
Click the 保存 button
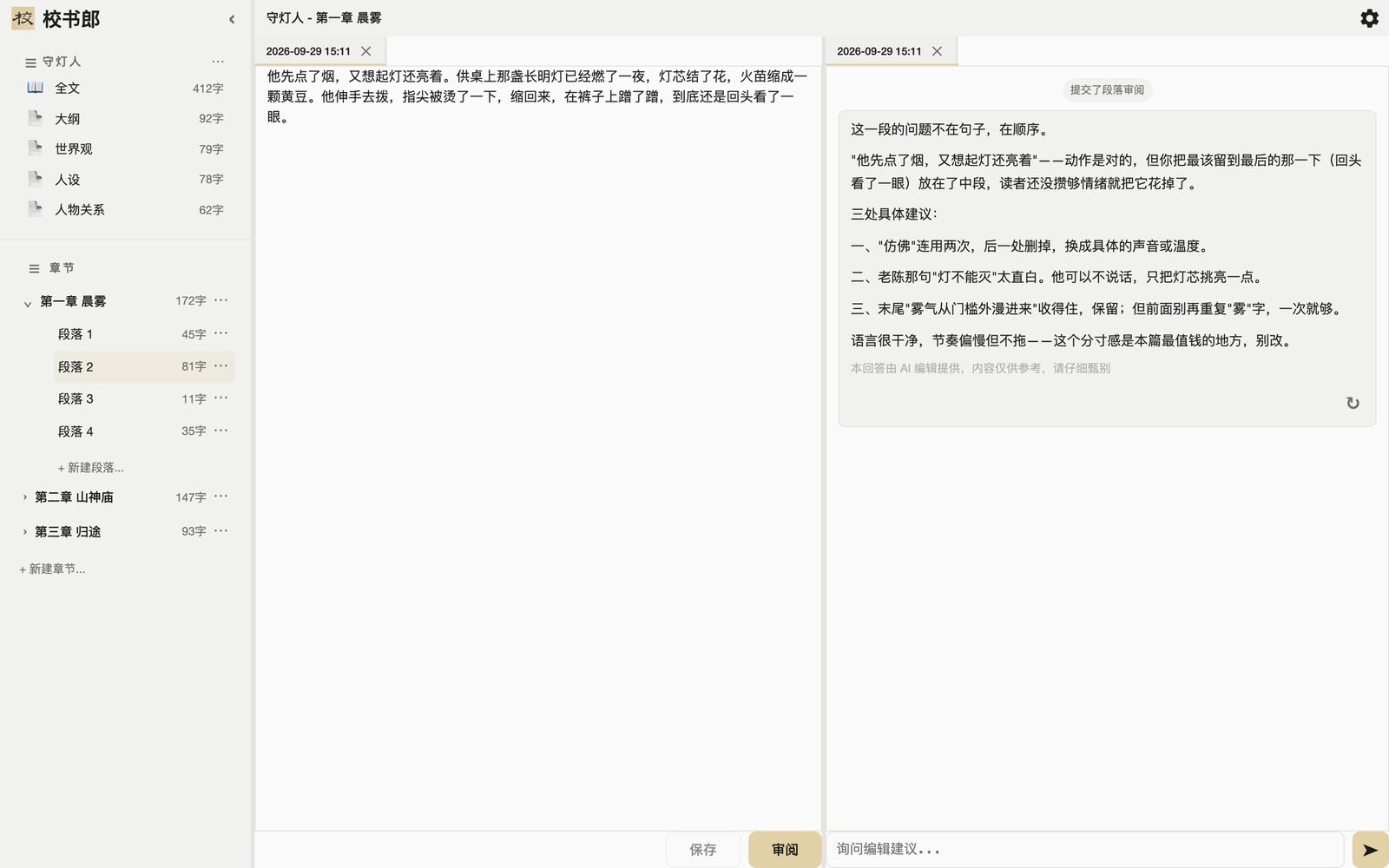coord(703,850)
